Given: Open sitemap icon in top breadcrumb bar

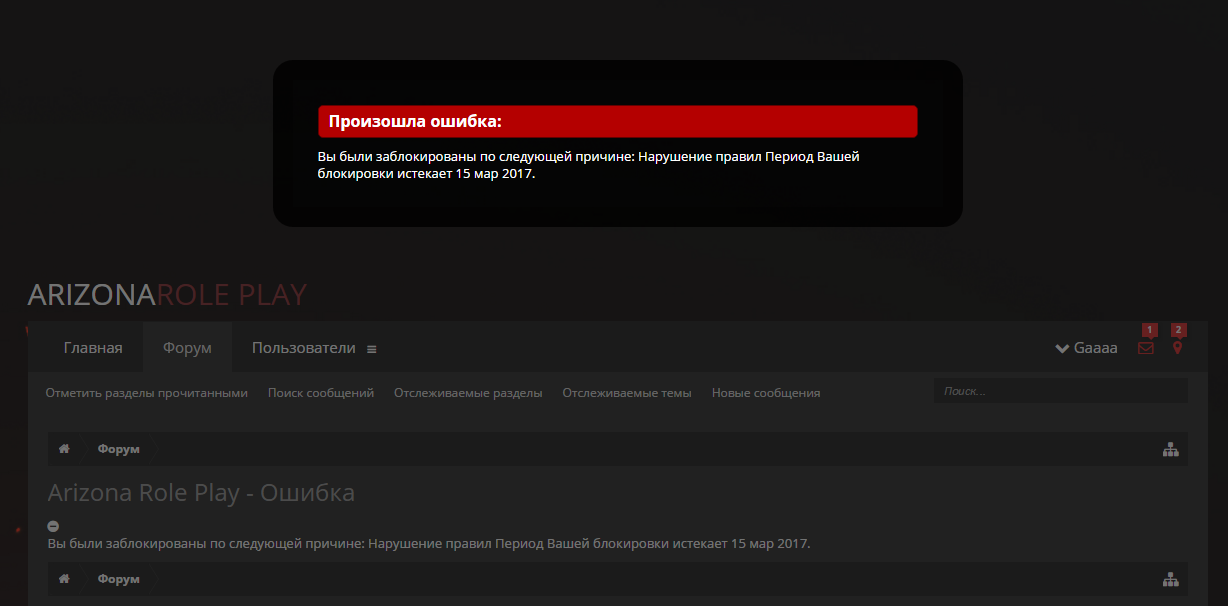Looking at the screenshot, I should click(1171, 450).
